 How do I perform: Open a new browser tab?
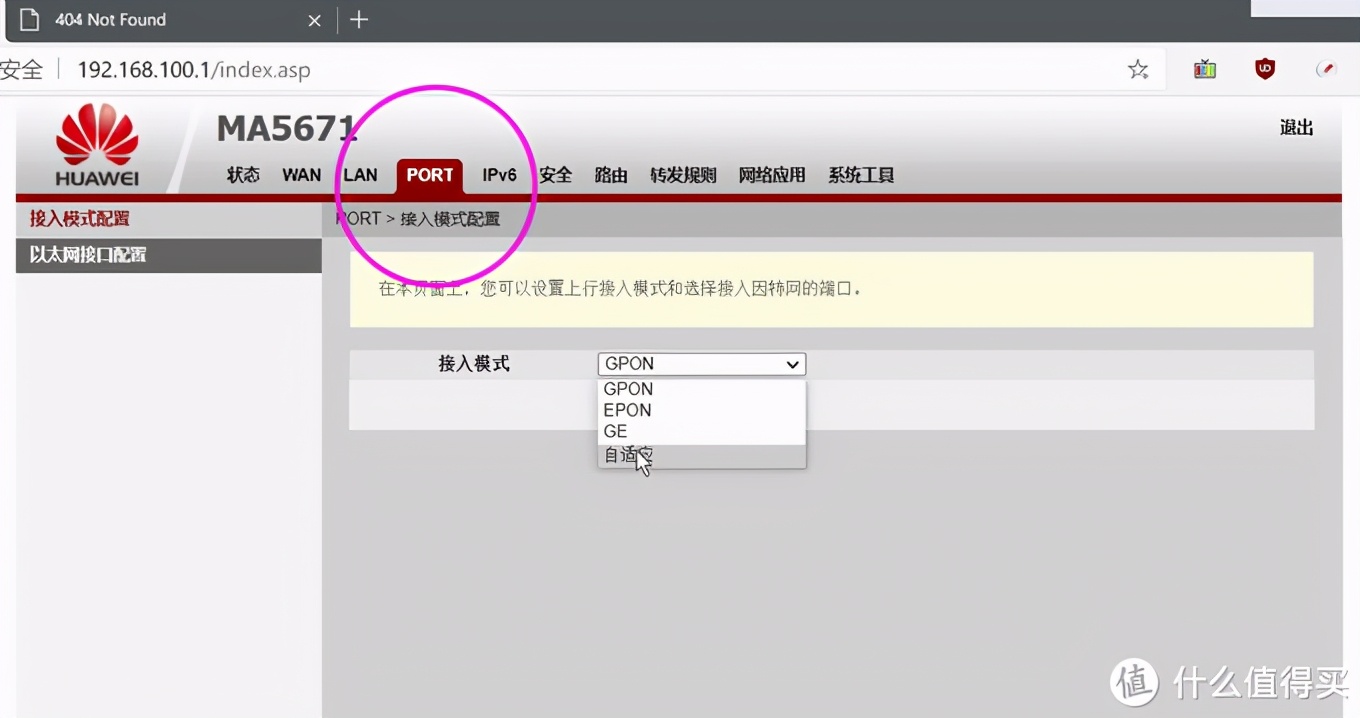[359, 19]
